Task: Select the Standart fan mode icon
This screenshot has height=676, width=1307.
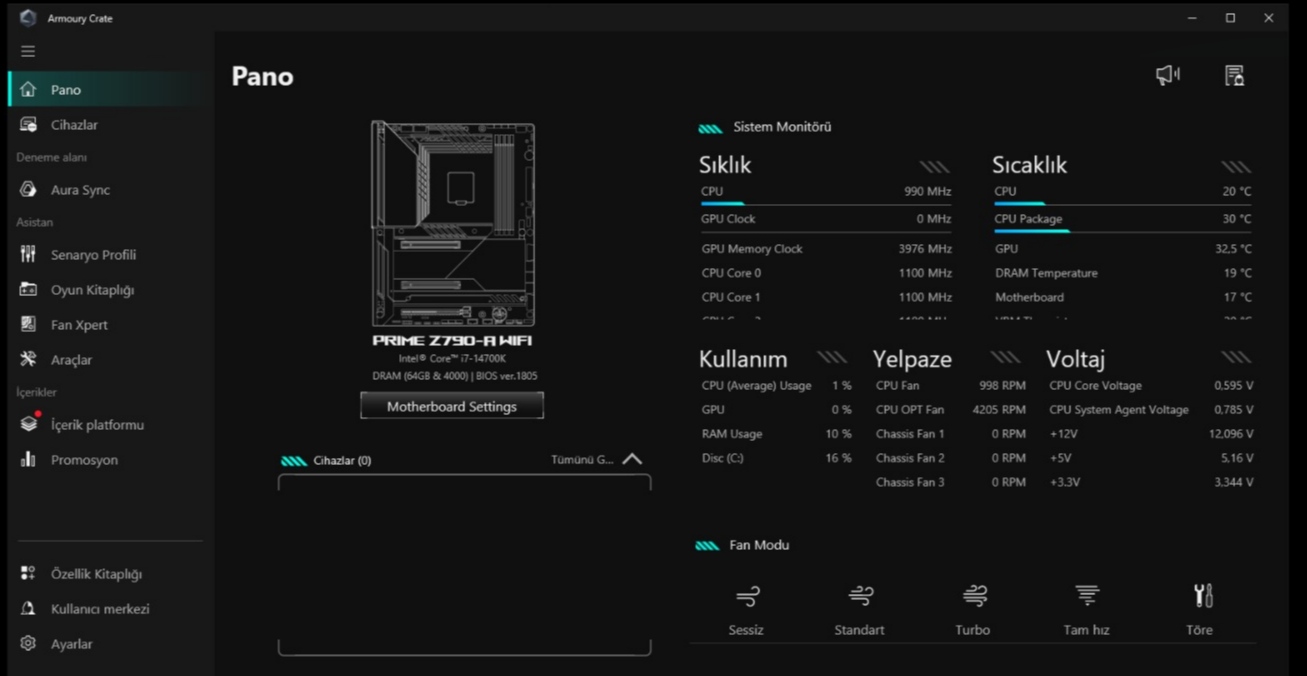Action: coord(860,596)
